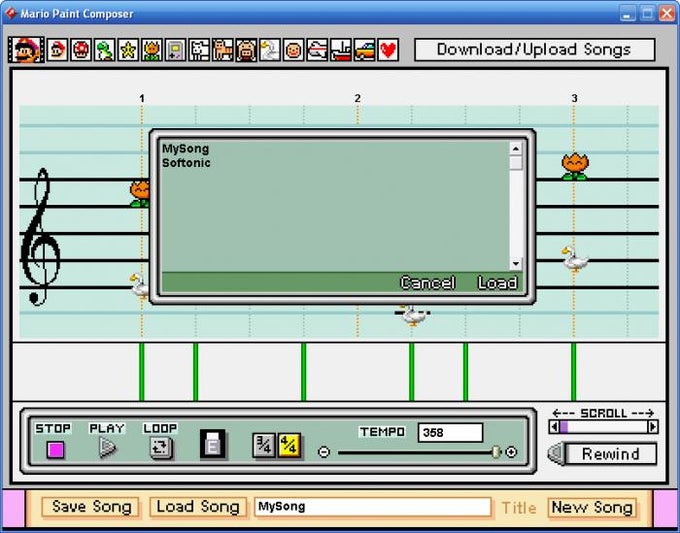Open Download/Upload Songs
680x533 pixels.
(534, 50)
